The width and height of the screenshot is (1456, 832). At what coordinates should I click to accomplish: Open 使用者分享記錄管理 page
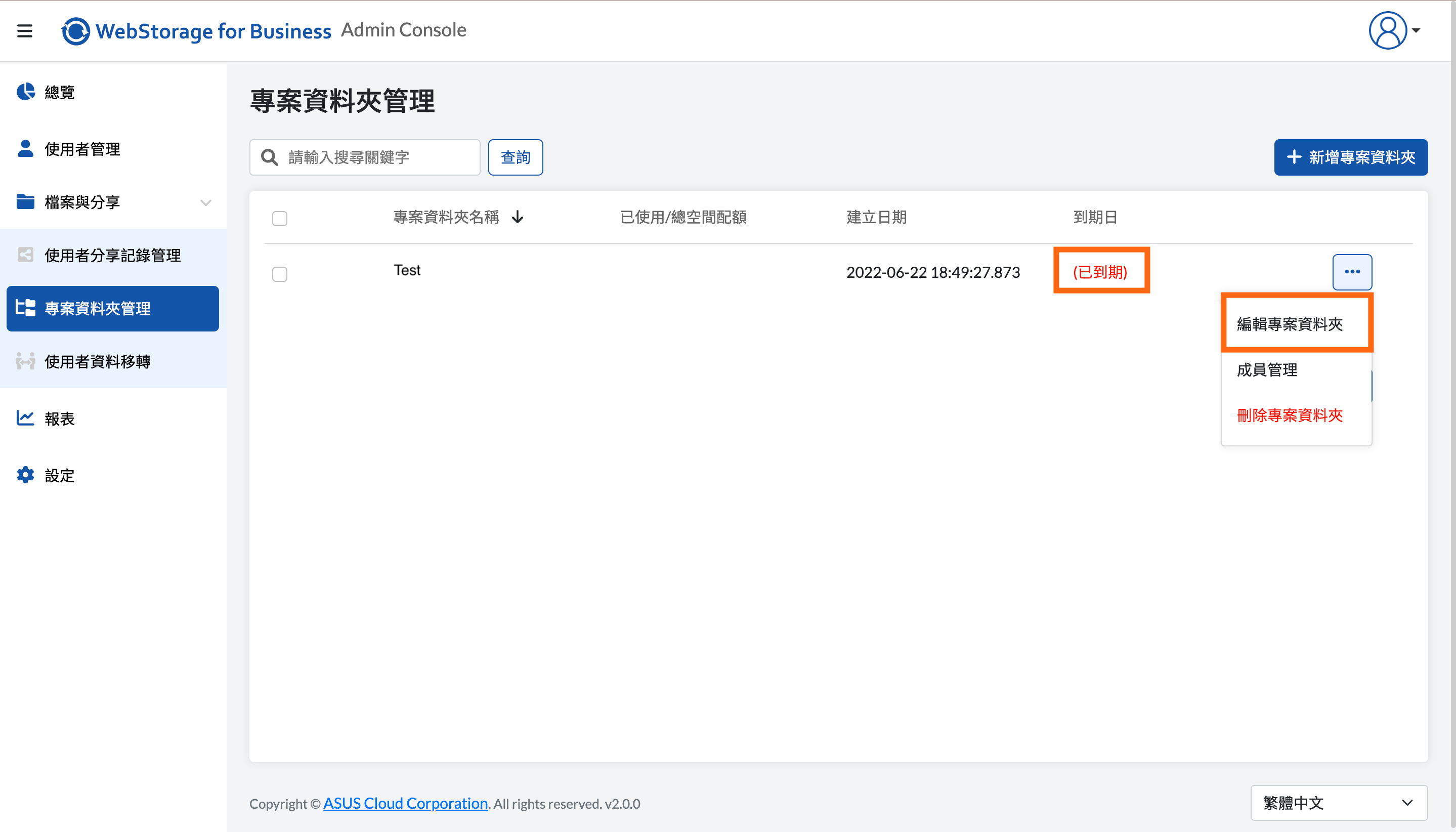113,255
